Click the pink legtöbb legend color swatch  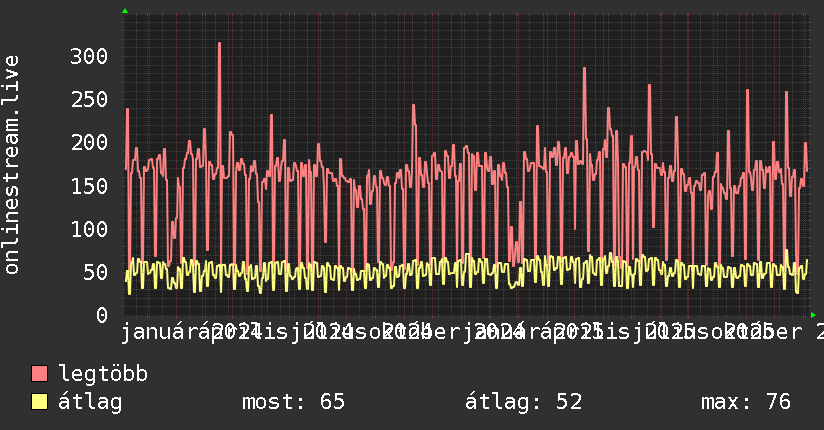[39, 374]
